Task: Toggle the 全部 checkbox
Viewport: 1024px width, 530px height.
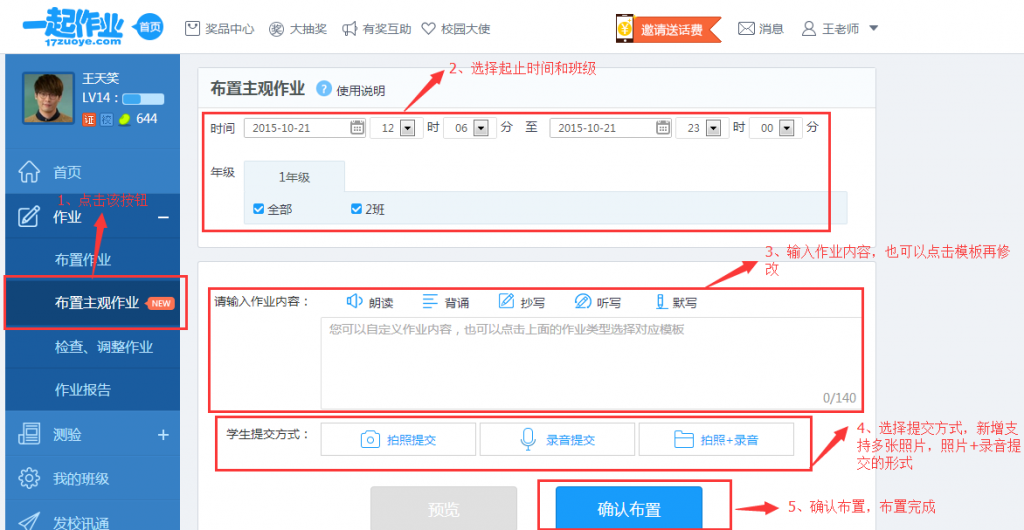Action: click(x=259, y=209)
